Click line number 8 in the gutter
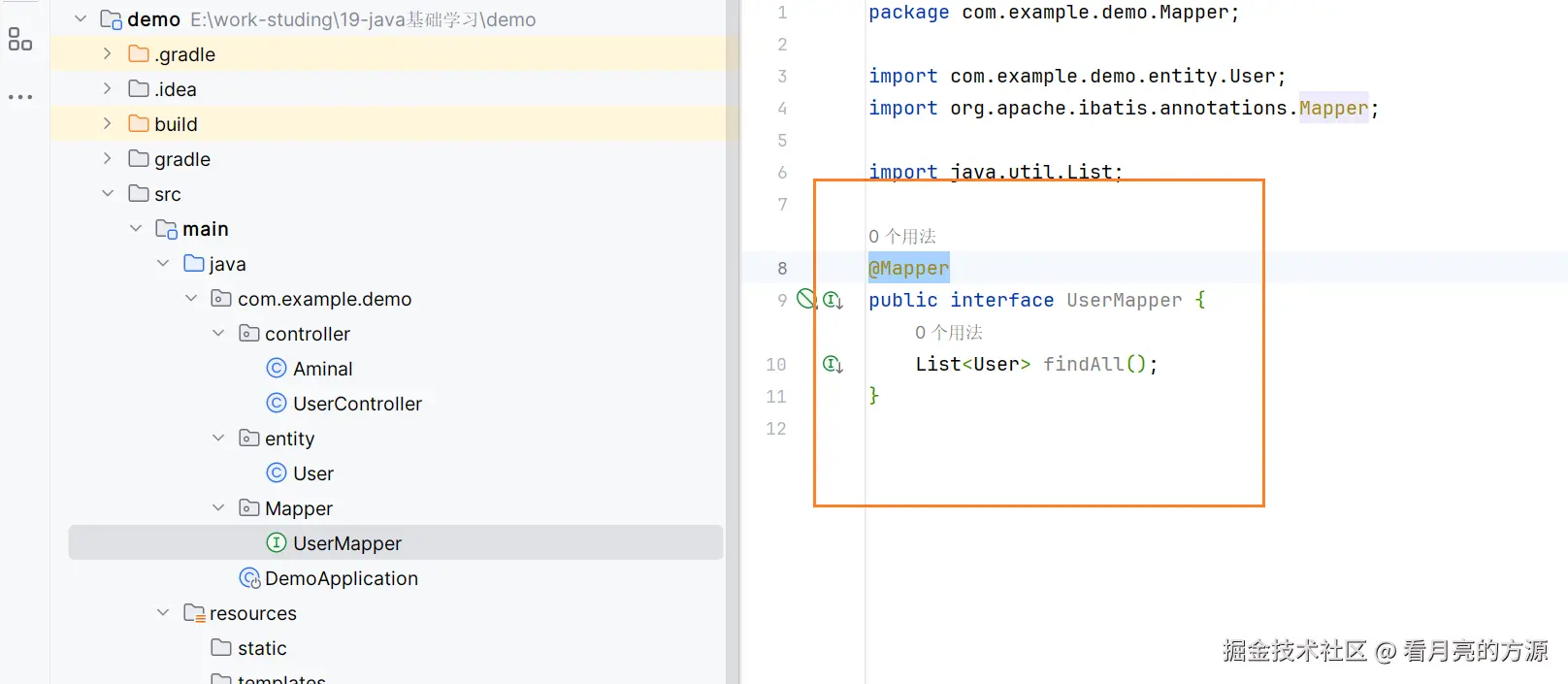The image size is (1568, 684). coord(782,268)
